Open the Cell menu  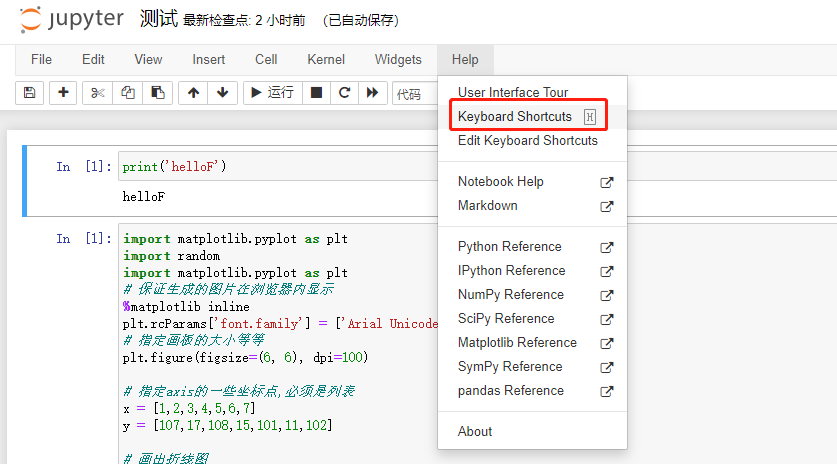point(266,59)
